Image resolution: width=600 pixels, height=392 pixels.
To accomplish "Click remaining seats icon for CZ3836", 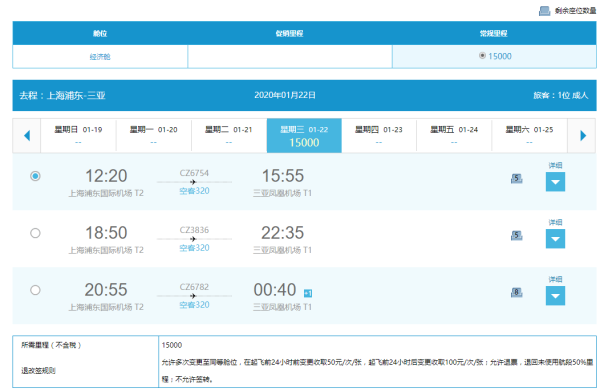I will (517, 235).
